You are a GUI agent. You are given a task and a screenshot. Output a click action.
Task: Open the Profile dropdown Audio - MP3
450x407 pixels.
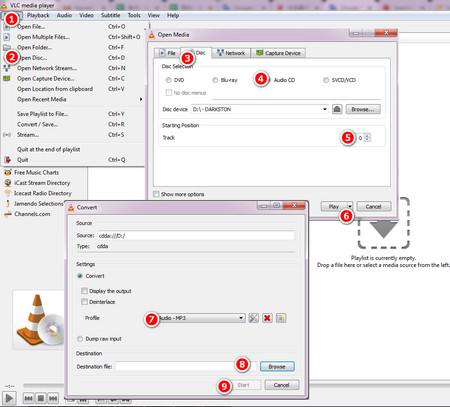[x=201, y=318]
